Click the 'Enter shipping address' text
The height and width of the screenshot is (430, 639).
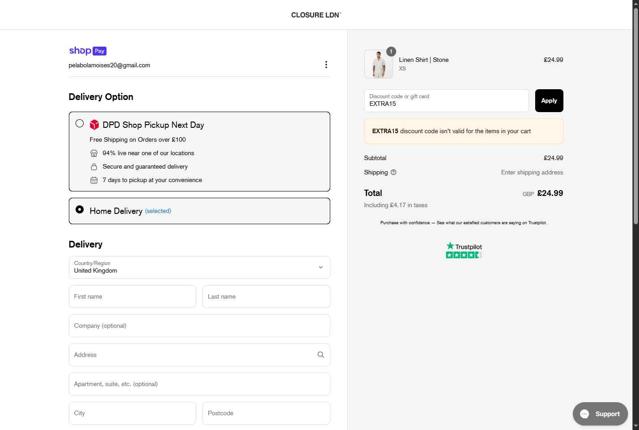pyautogui.click(x=532, y=172)
